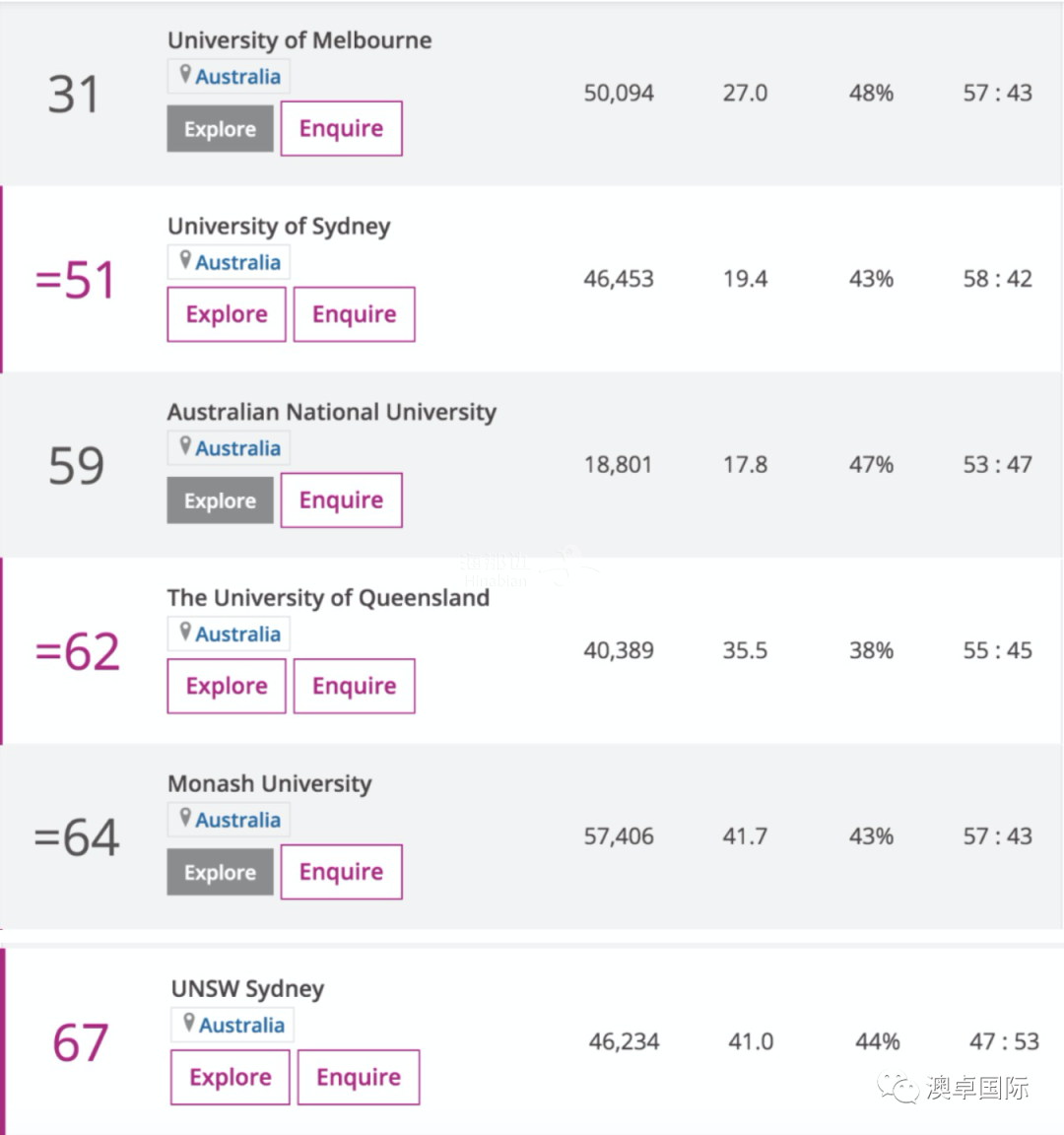Click the map pin icon under Australian National University
Viewport: 1064px width, 1135px height.
[185, 446]
